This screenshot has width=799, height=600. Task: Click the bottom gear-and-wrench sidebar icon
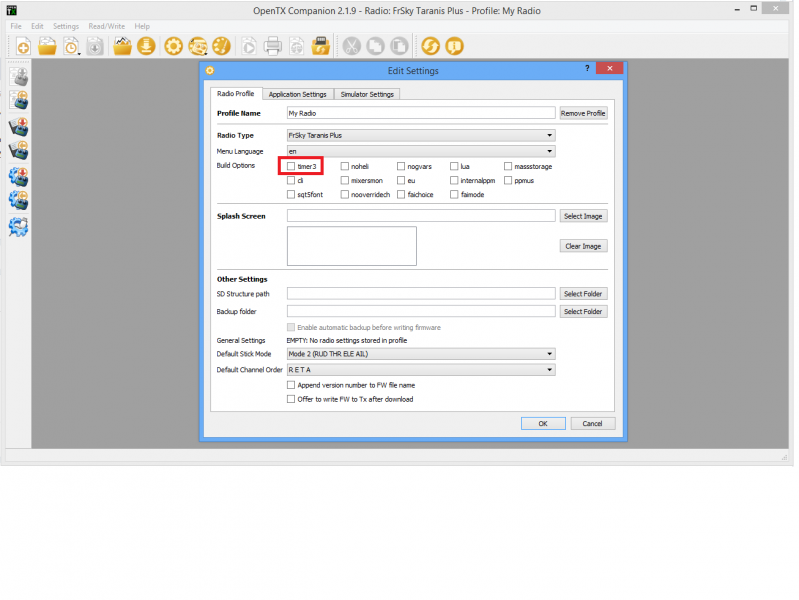[18, 226]
